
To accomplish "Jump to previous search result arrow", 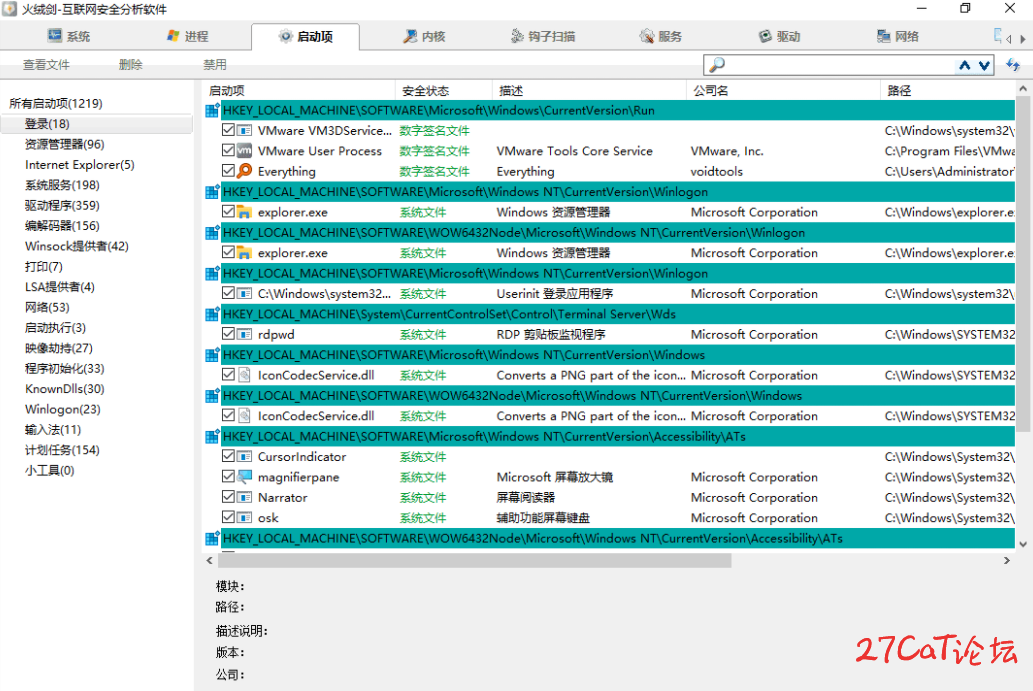I will click(964, 65).
